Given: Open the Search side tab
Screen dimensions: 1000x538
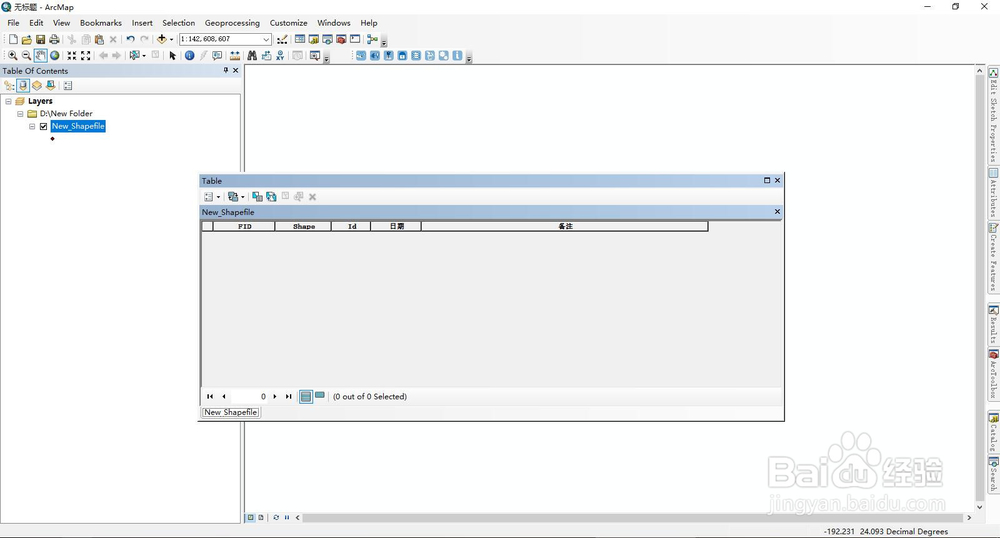Looking at the screenshot, I should [994, 475].
